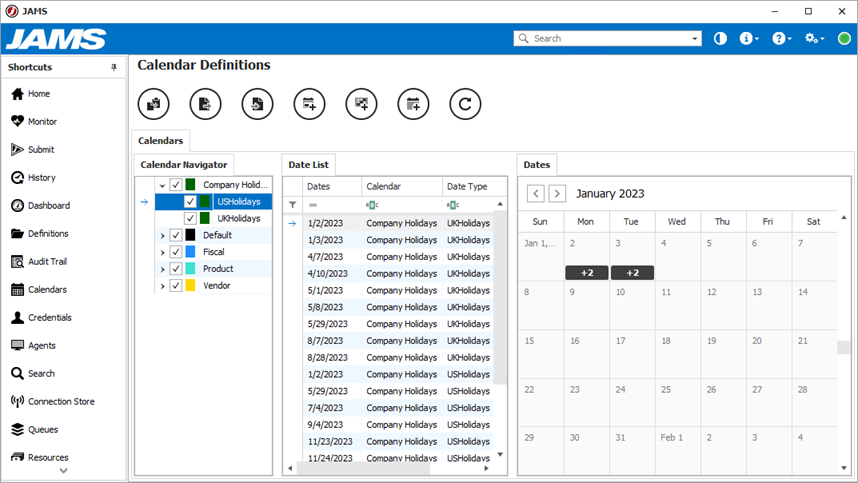858x483 pixels.
Task: Click the add calendar toolbar icon
Action: 309,104
